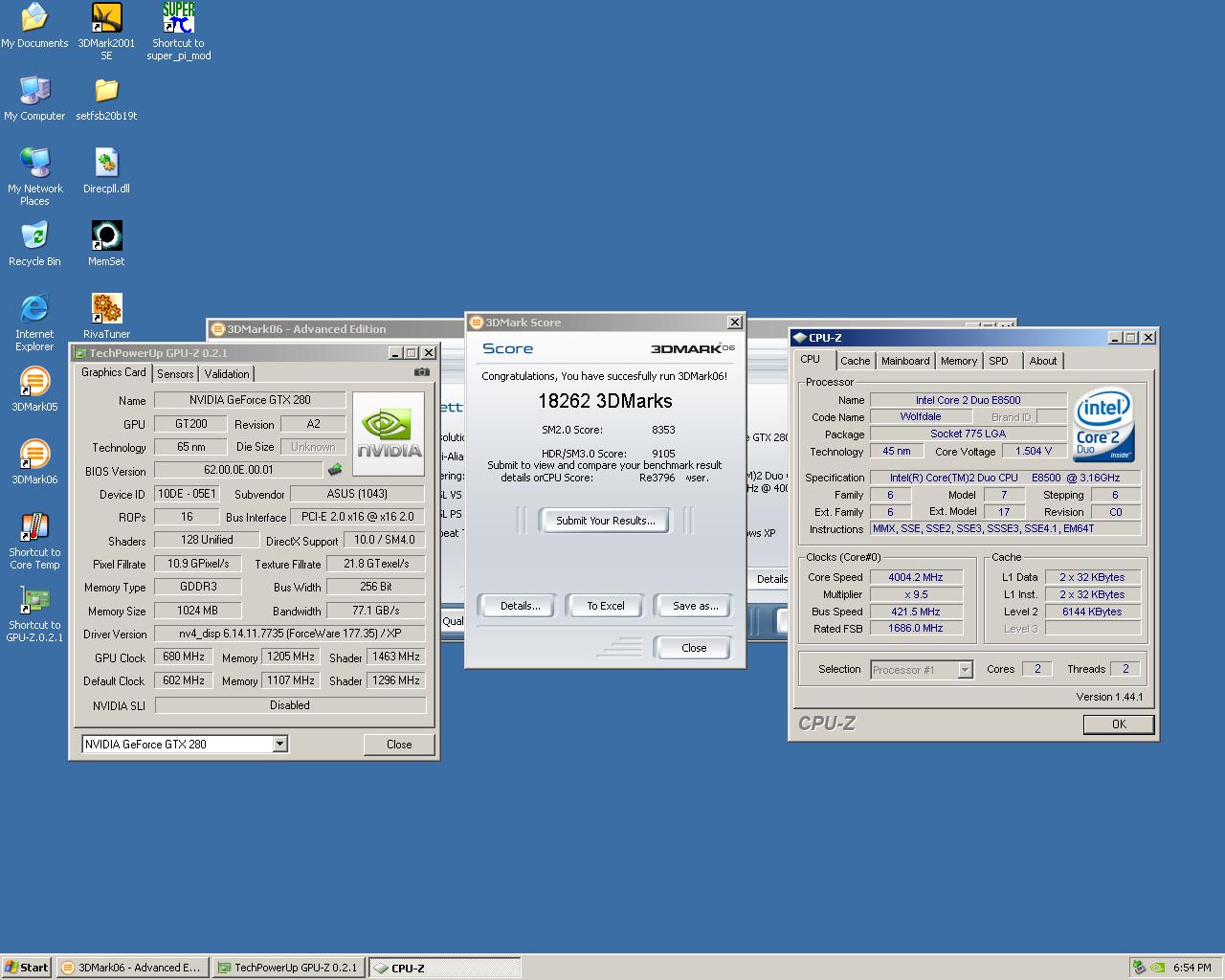Click the Level 2 cache value 6144 KBytes
Image resolution: width=1225 pixels, height=980 pixels.
pos(1092,612)
